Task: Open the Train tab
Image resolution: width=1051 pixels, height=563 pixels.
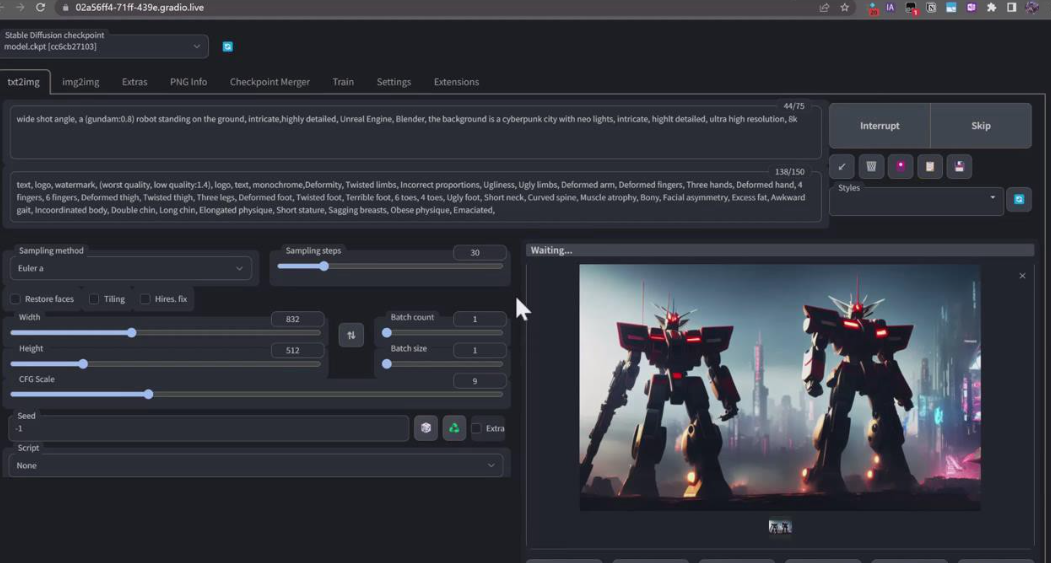Action: click(x=343, y=82)
